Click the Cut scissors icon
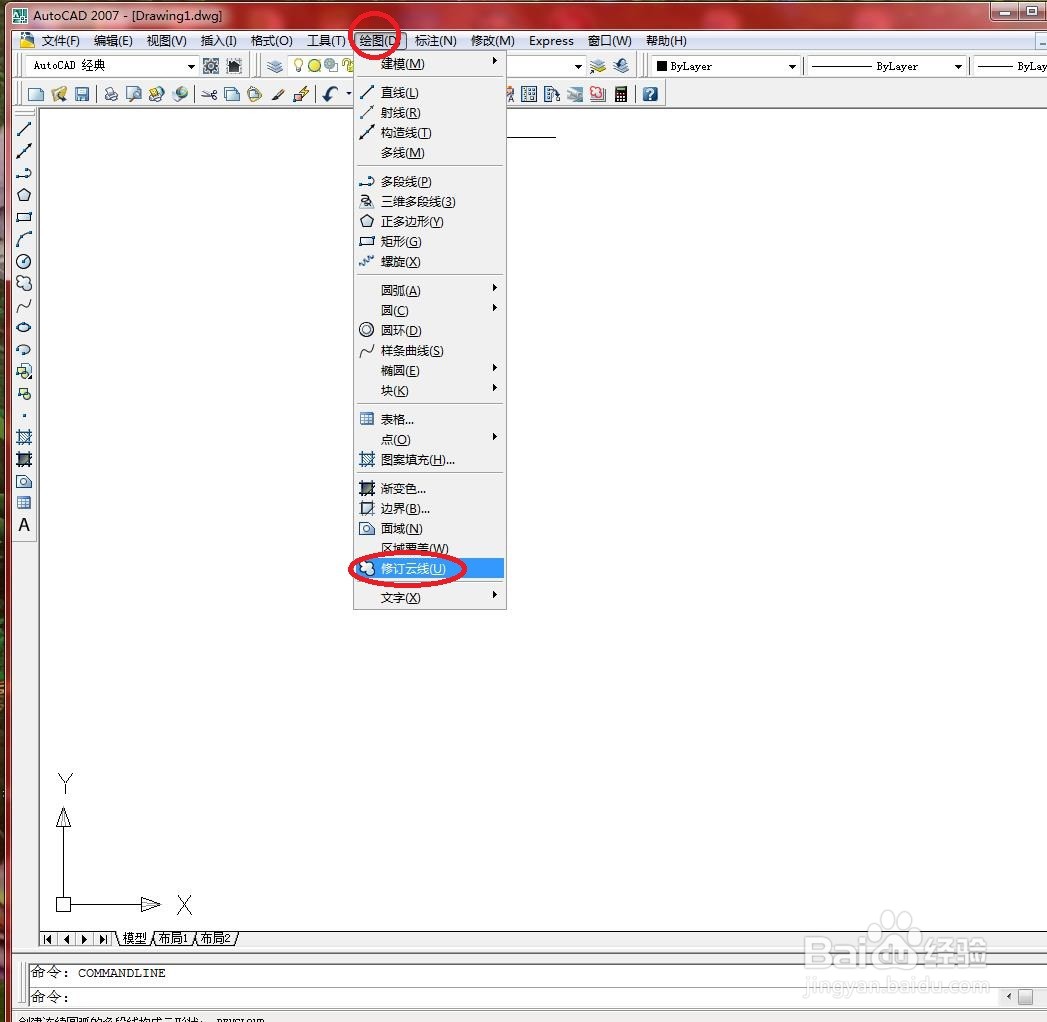 click(x=209, y=94)
